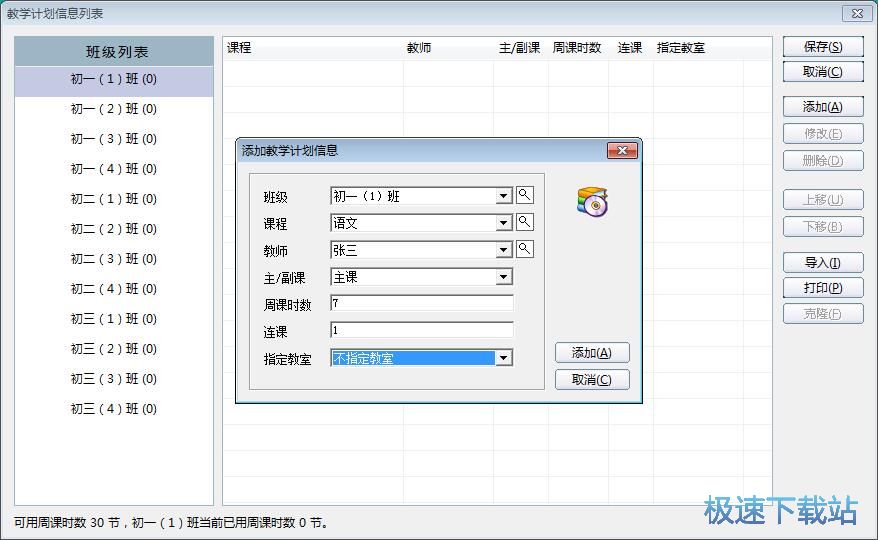The height and width of the screenshot is (540, 878).
Task: Select 初一（4）班 (0) in class list
Action: (114, 169)
